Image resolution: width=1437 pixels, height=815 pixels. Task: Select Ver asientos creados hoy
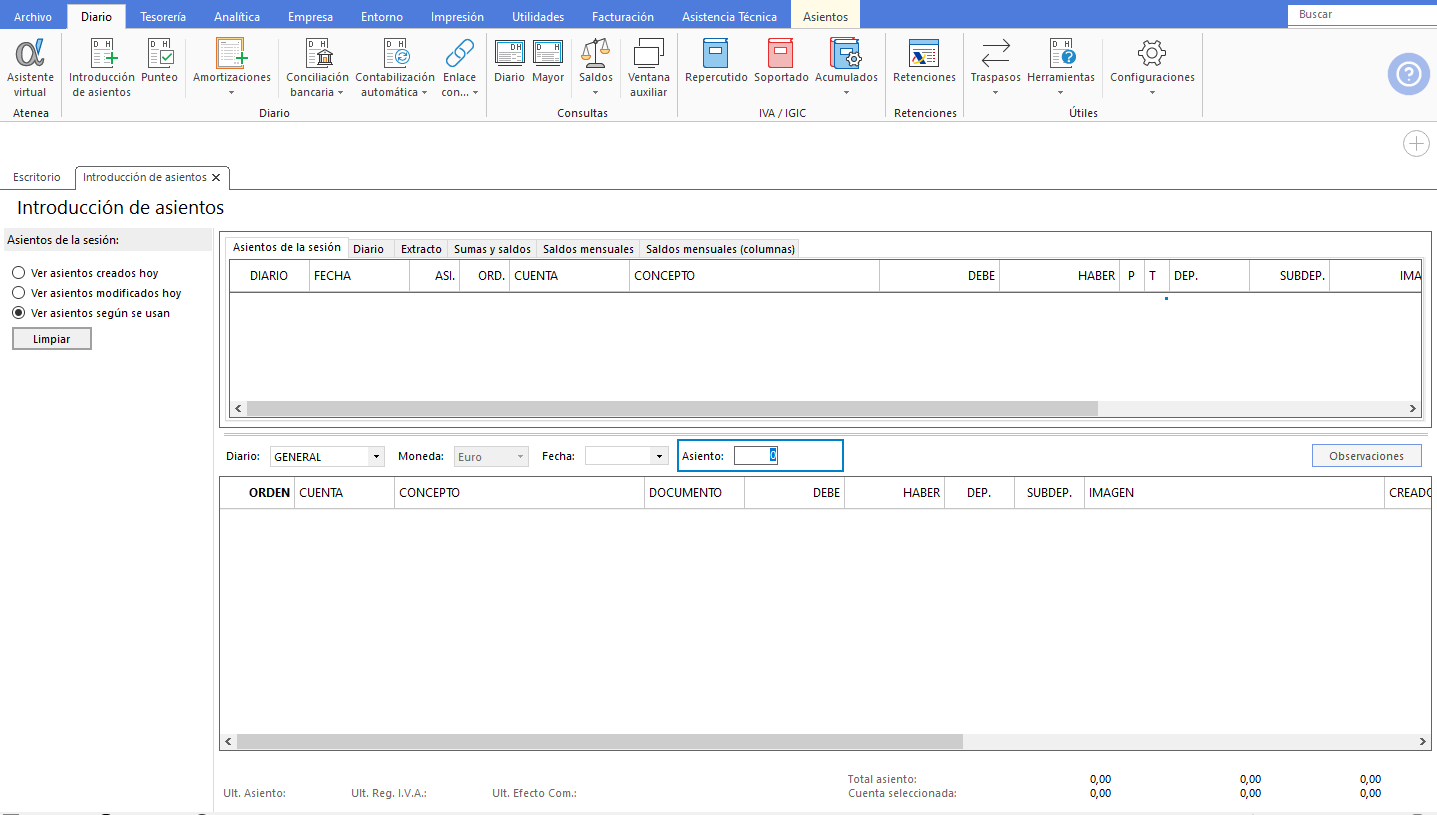pyautogui.click(x=18, y=273)
